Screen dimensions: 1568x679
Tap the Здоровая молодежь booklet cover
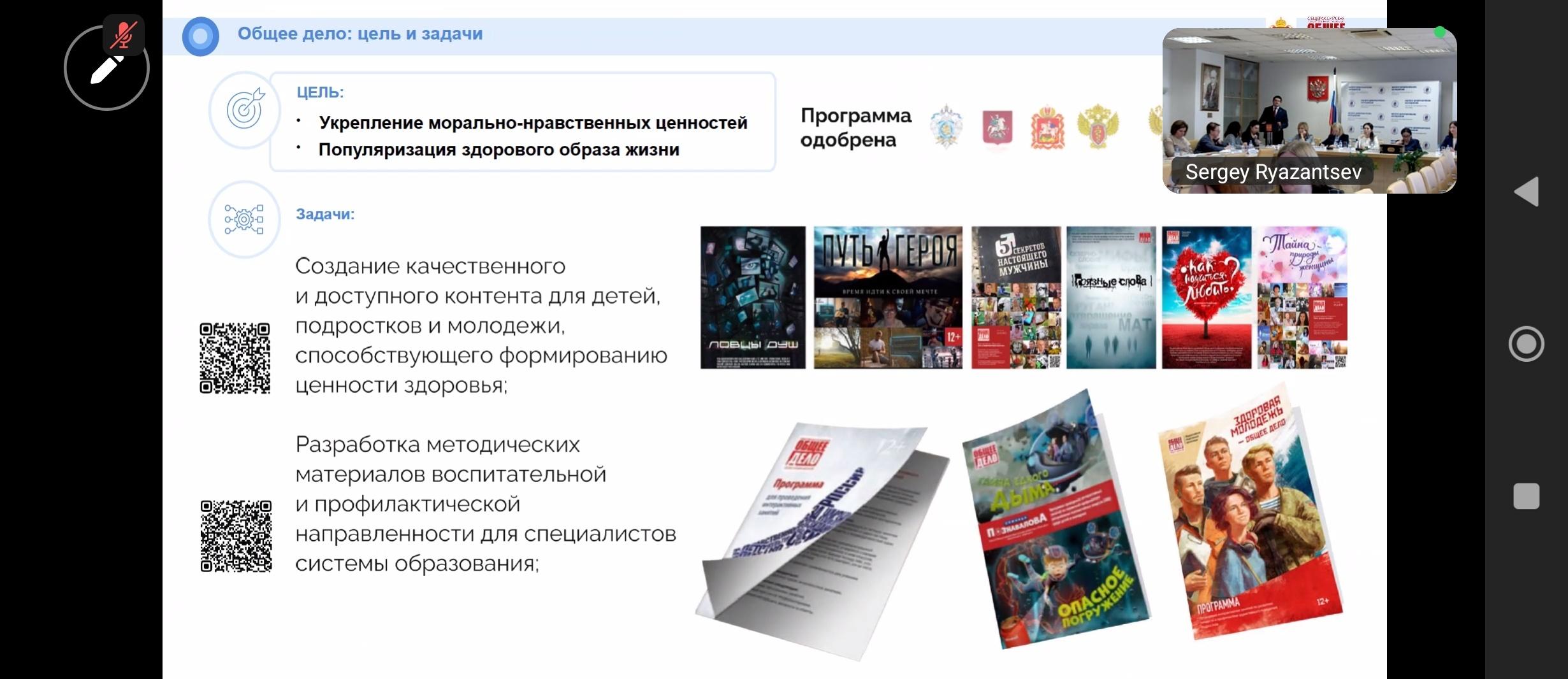point(1249,513)
